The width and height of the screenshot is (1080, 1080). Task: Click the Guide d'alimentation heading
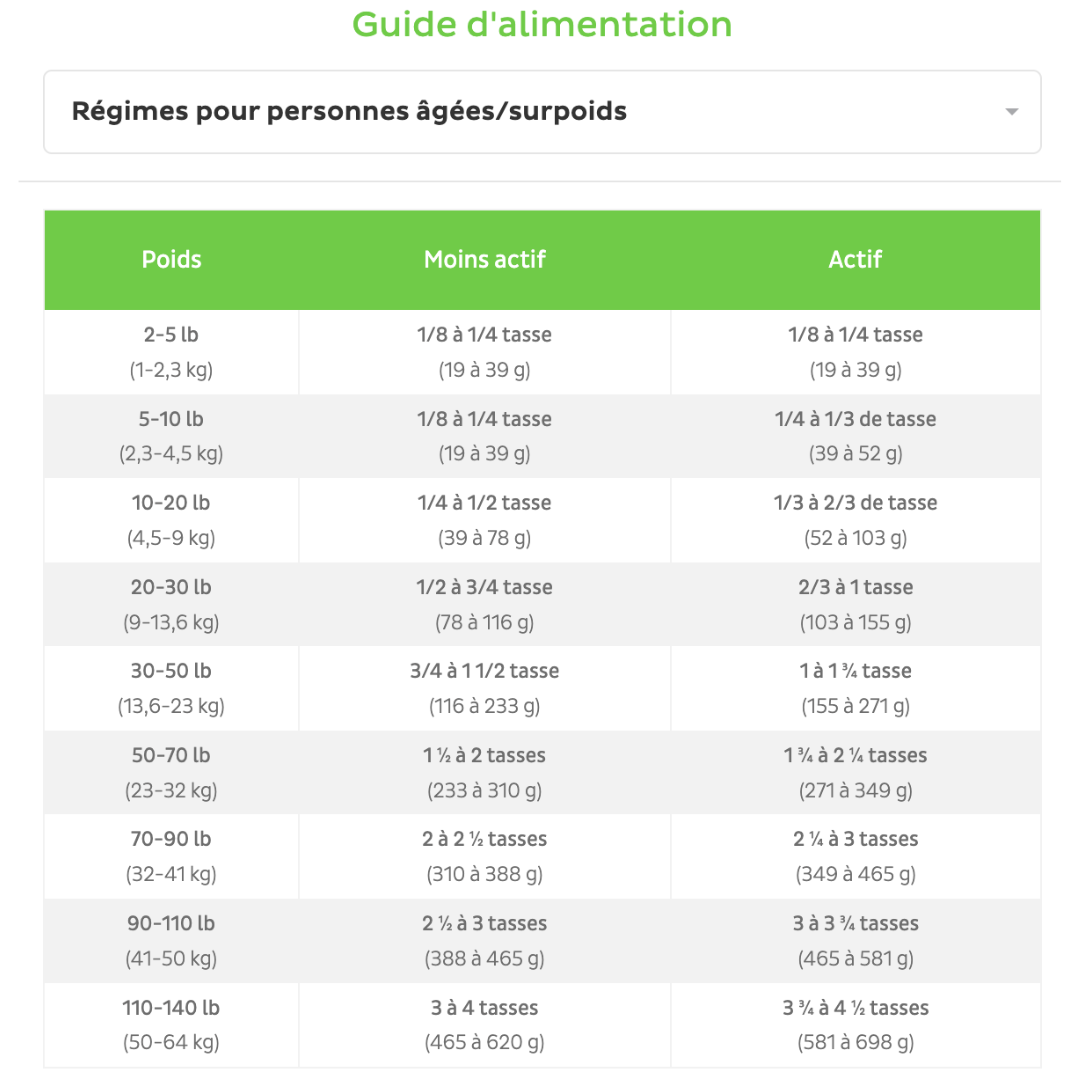point(542,24)
